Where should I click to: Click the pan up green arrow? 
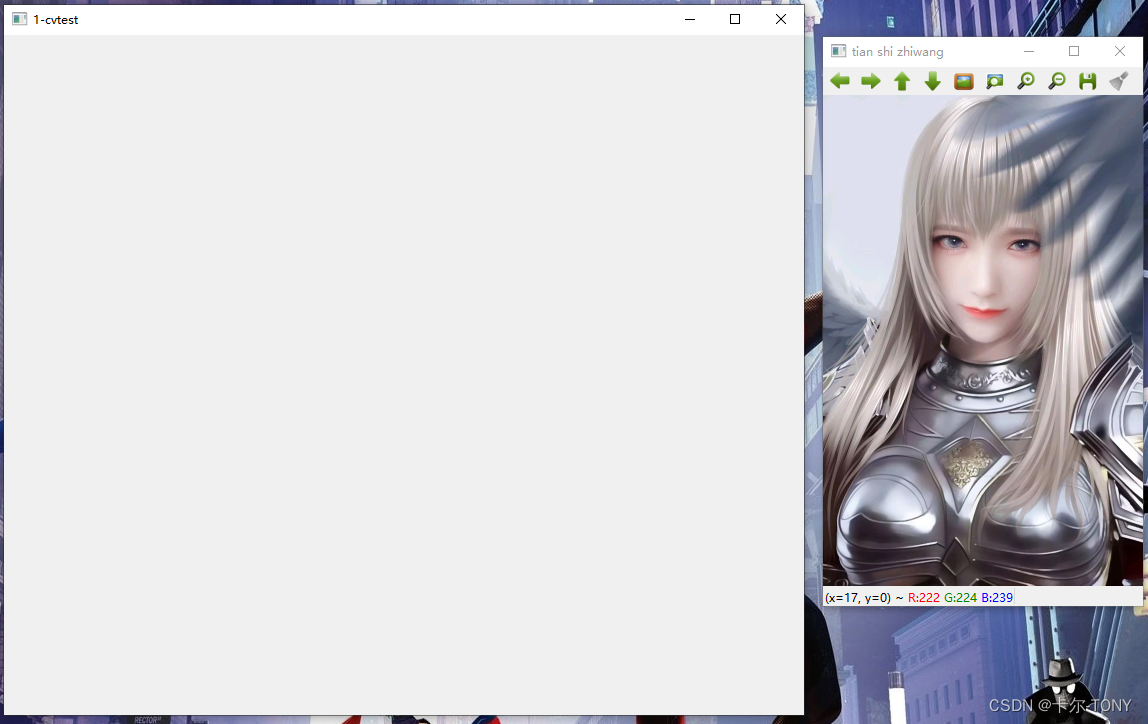click(902, 81)
